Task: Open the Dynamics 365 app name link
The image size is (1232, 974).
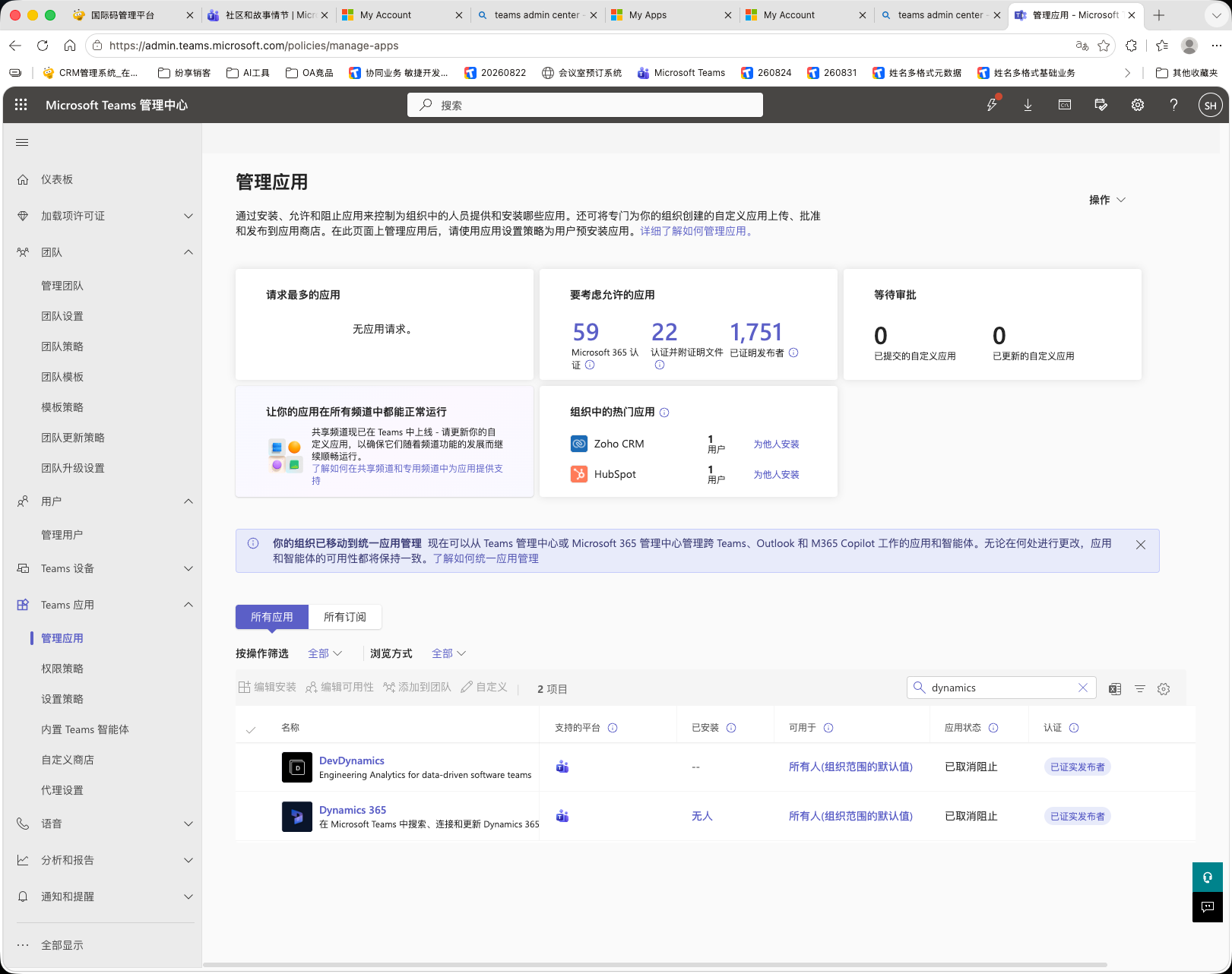Action: click(353, 810)
